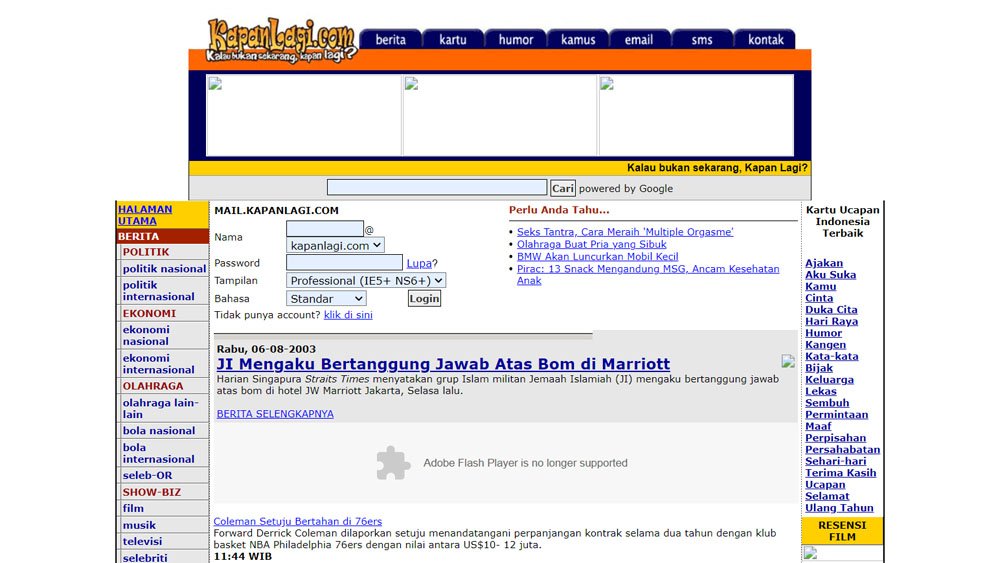Click the Flash Player puzzle-piece icon
The width and height of the screenshot is (1000, 563).
pos(393,463)
